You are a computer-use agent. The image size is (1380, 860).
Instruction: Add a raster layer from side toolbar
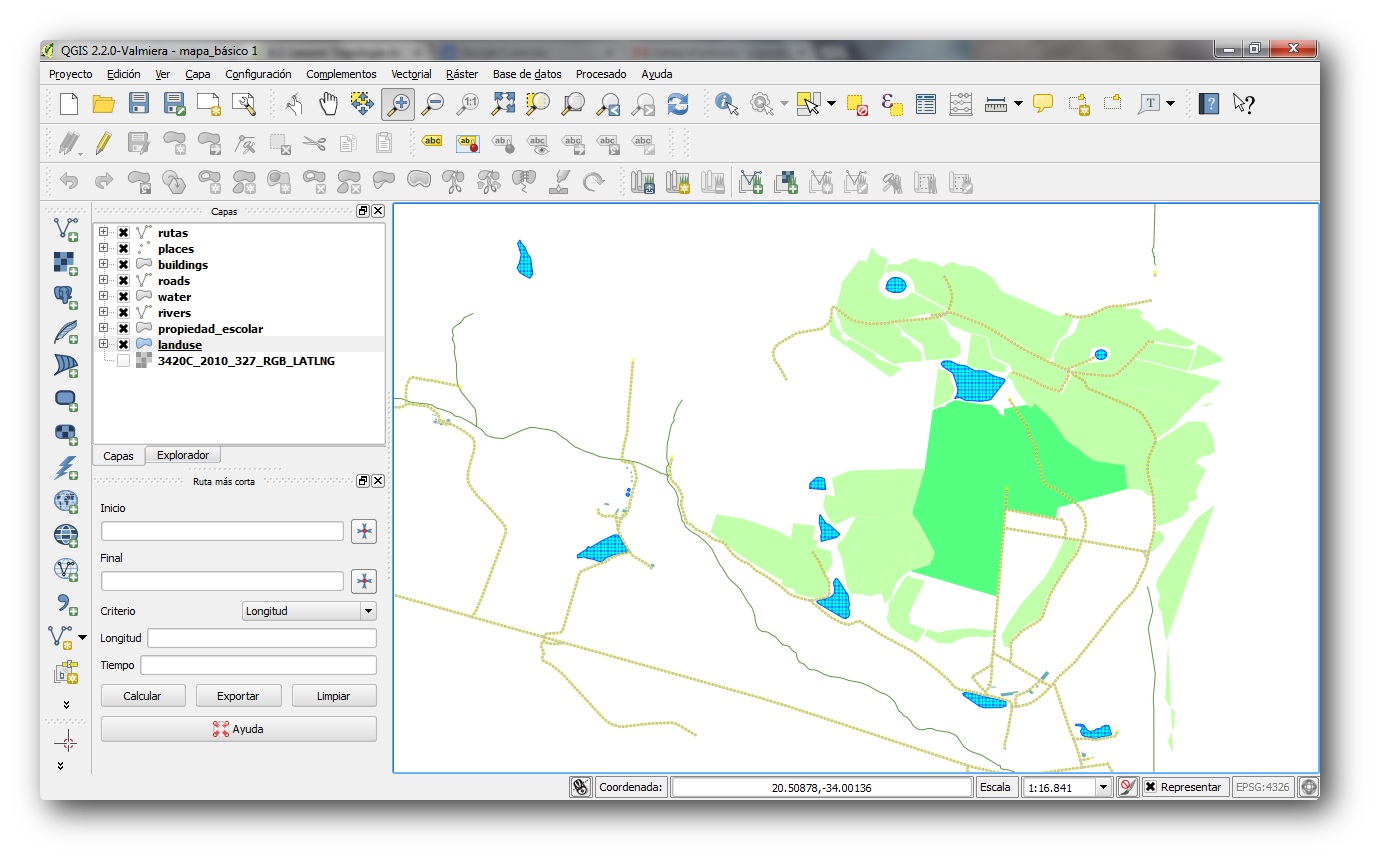(x=66, y=264)
